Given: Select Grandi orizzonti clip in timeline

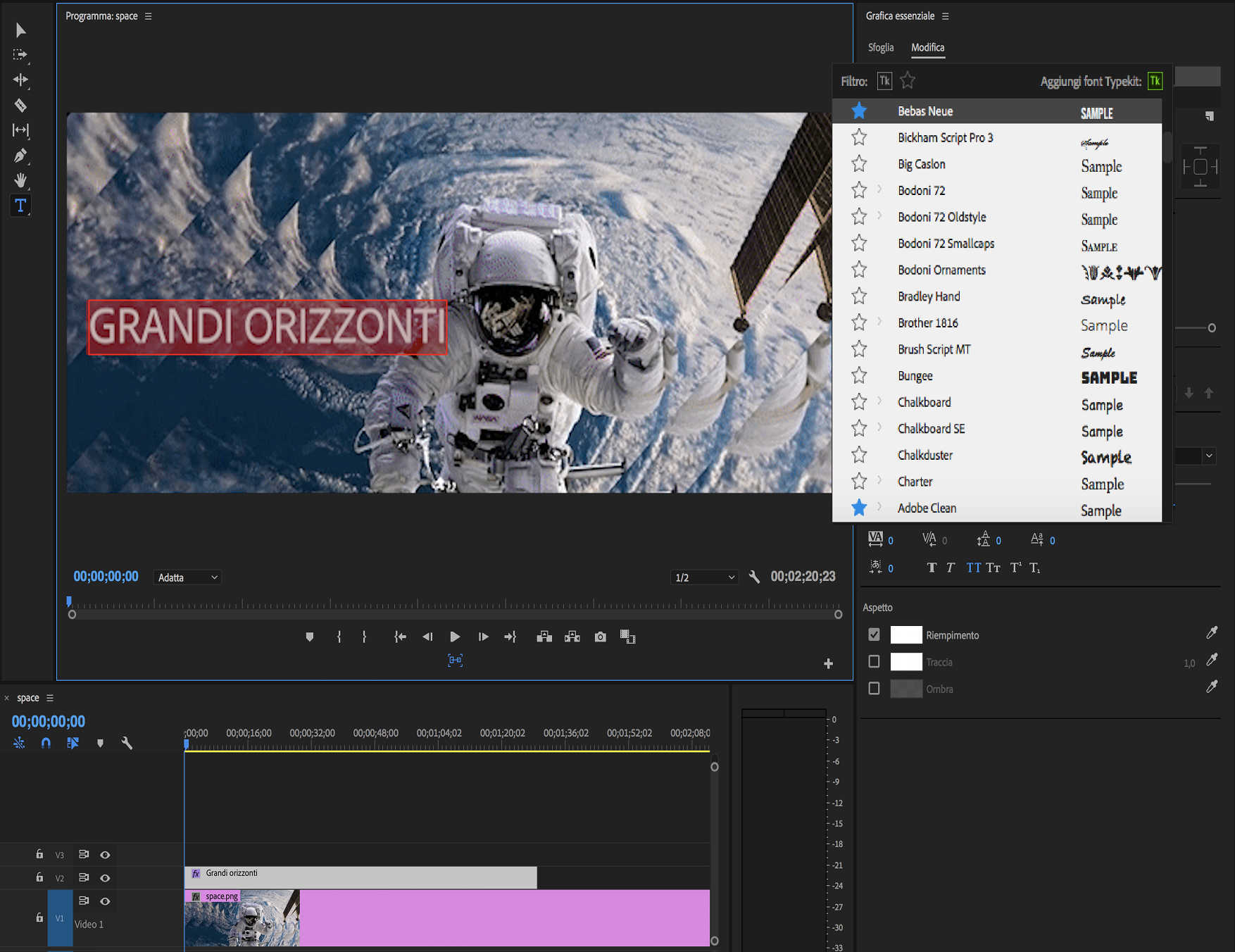Looking at the screenshot, I should 361,877.
